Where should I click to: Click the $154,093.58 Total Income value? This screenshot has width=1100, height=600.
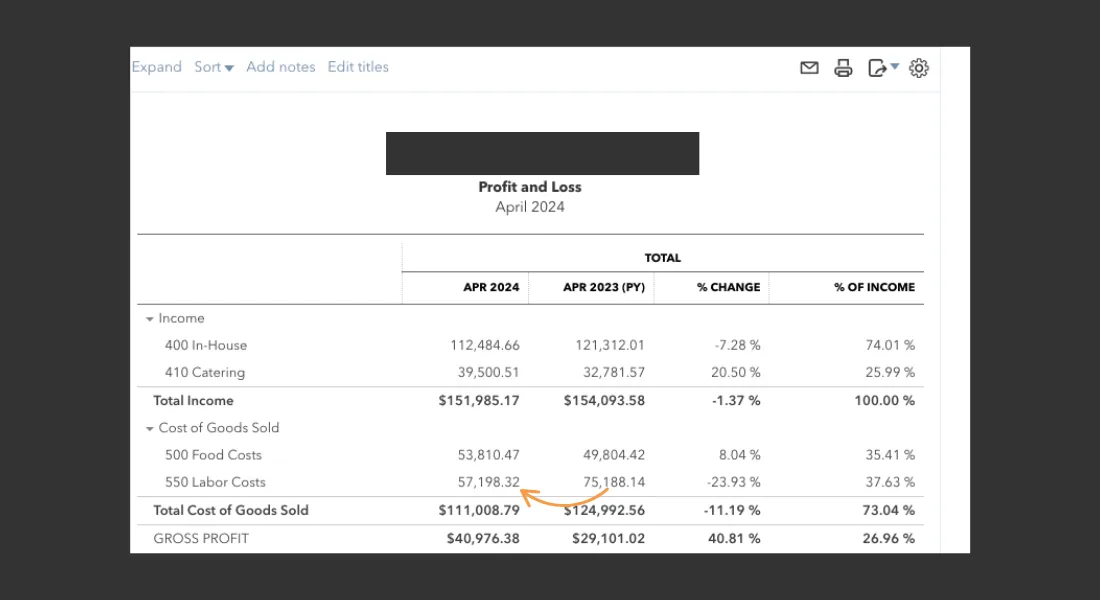tap(604, 401)
